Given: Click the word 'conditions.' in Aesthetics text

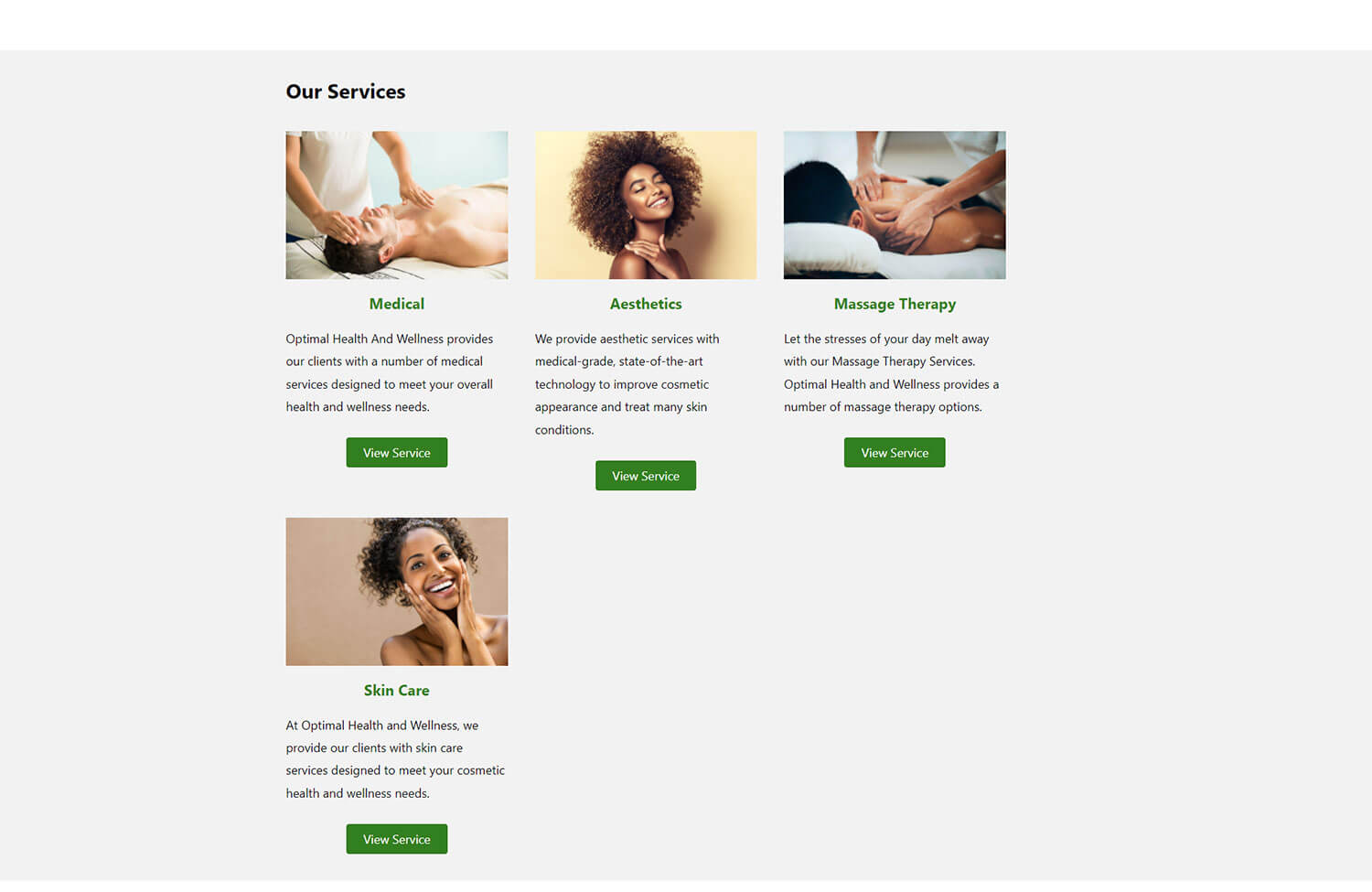Looking at the screenshot, I should click(564, 430).
